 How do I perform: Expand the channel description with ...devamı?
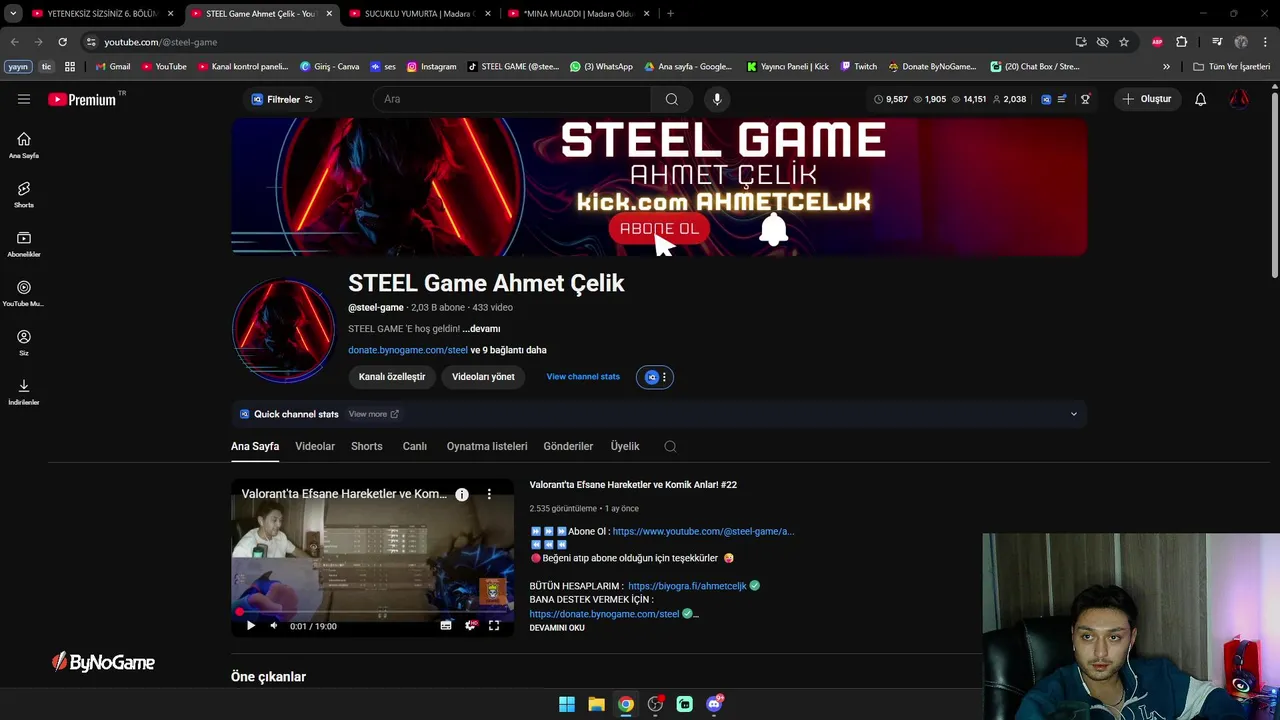tap(481, 329)
